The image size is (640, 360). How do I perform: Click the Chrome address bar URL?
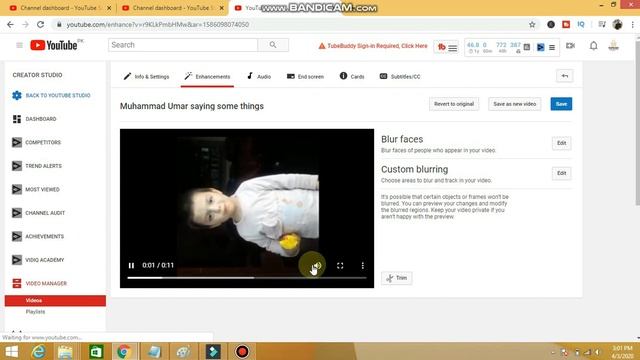point(158,24)
